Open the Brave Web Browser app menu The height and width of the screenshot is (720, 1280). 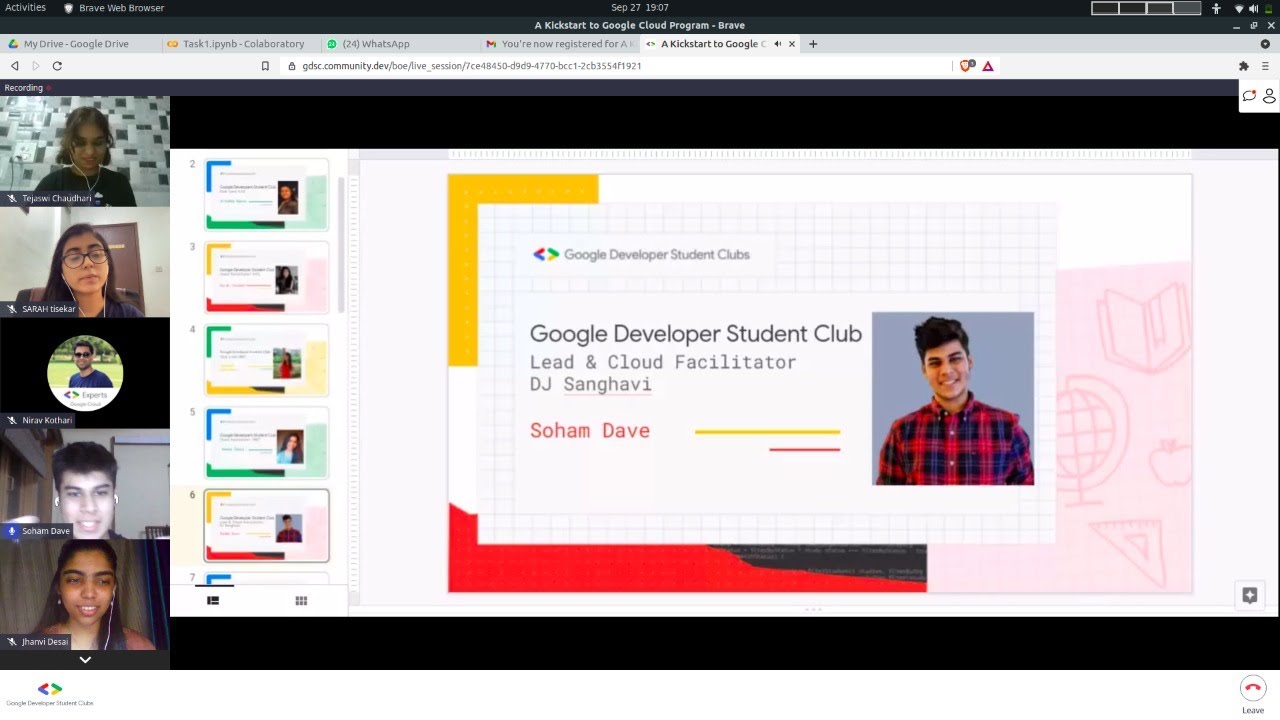114,7
